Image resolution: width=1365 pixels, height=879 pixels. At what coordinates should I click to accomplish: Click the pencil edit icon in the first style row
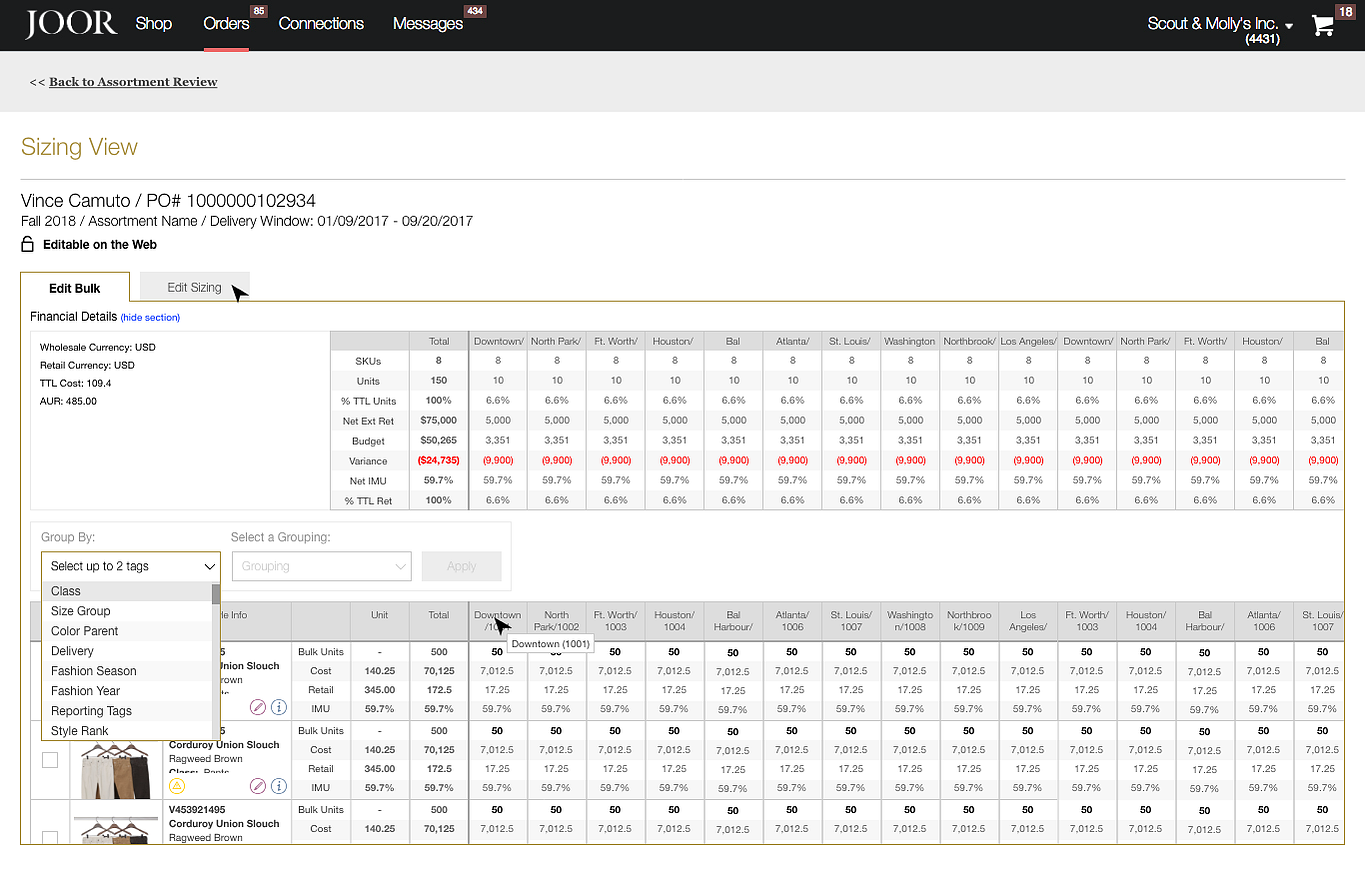tap(258, 707)
